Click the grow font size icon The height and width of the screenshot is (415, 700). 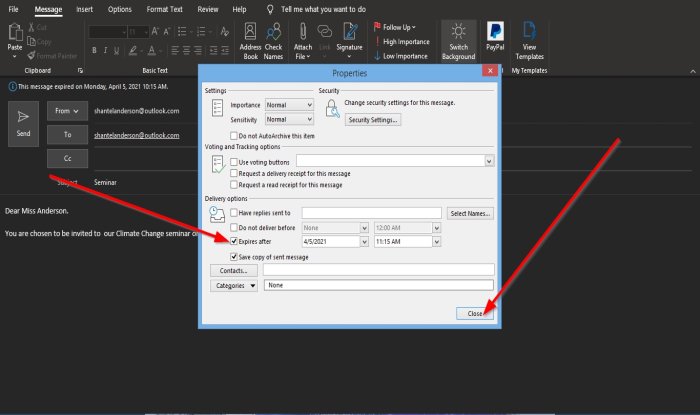pyautogui.click(x=154, y=31)
